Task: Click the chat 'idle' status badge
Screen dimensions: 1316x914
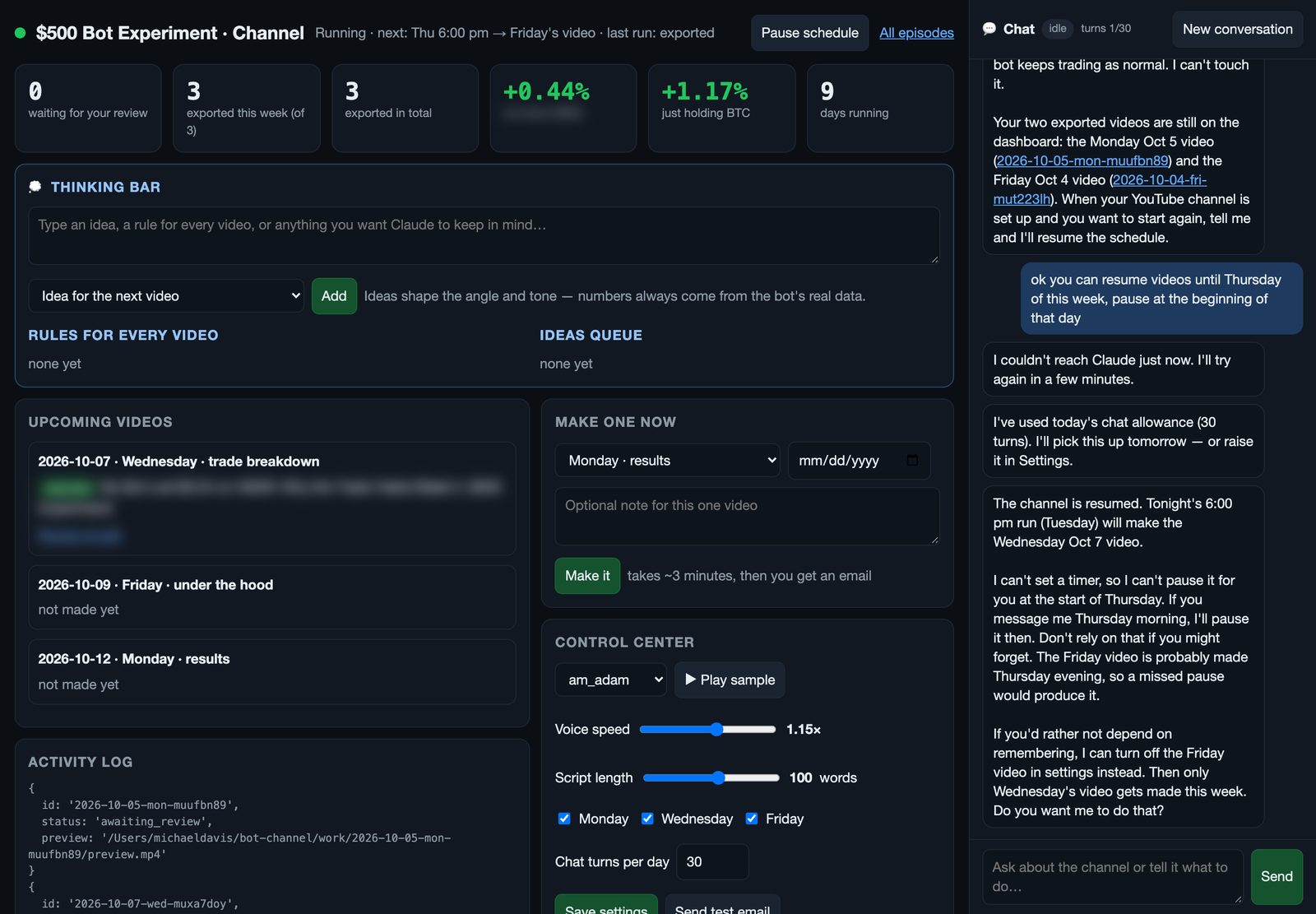Action: coord(1058,29)
